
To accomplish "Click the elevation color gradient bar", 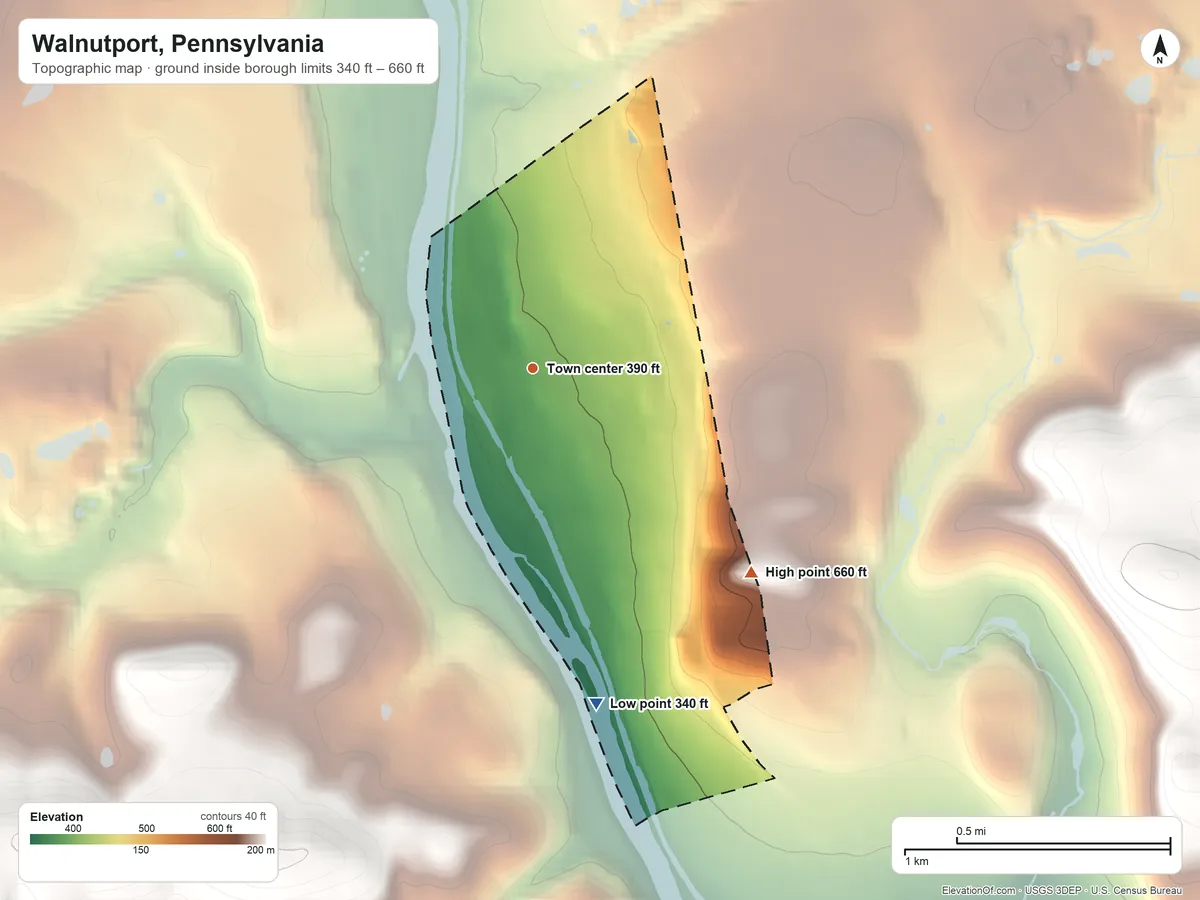I will [x=148, y=839].
